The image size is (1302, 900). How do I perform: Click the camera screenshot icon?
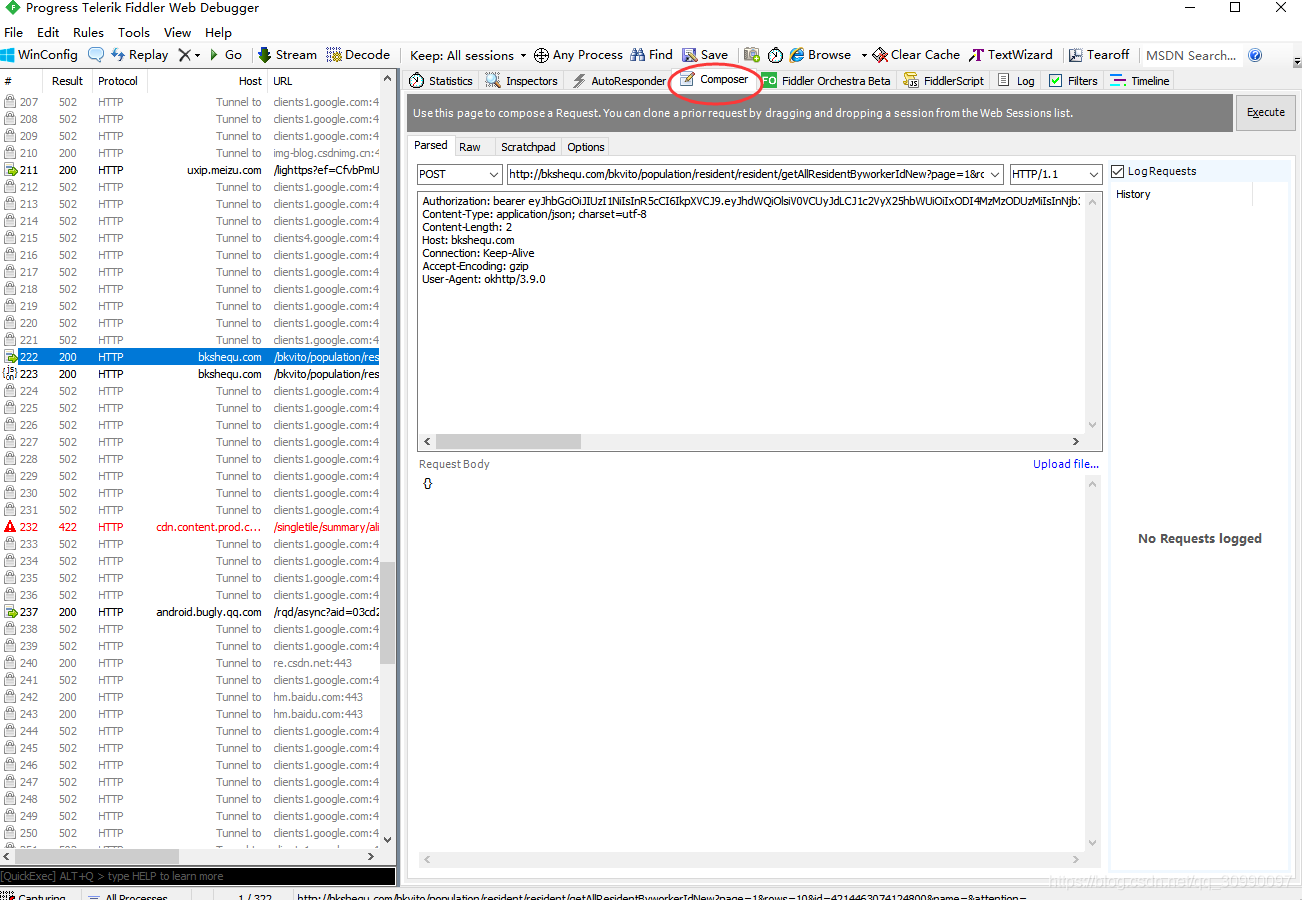pyautogui.click(x=752, y=55)
